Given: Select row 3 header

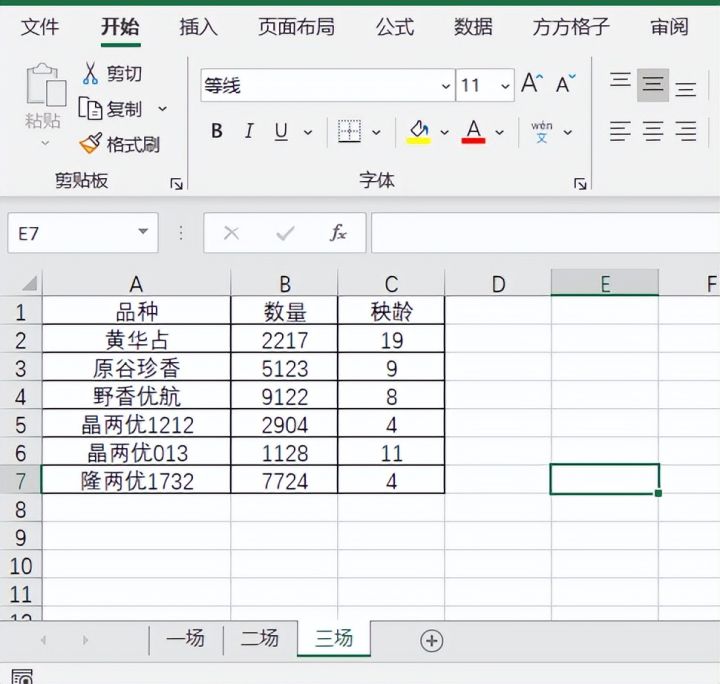Looking at the screenshot, I should pos(21,368).
